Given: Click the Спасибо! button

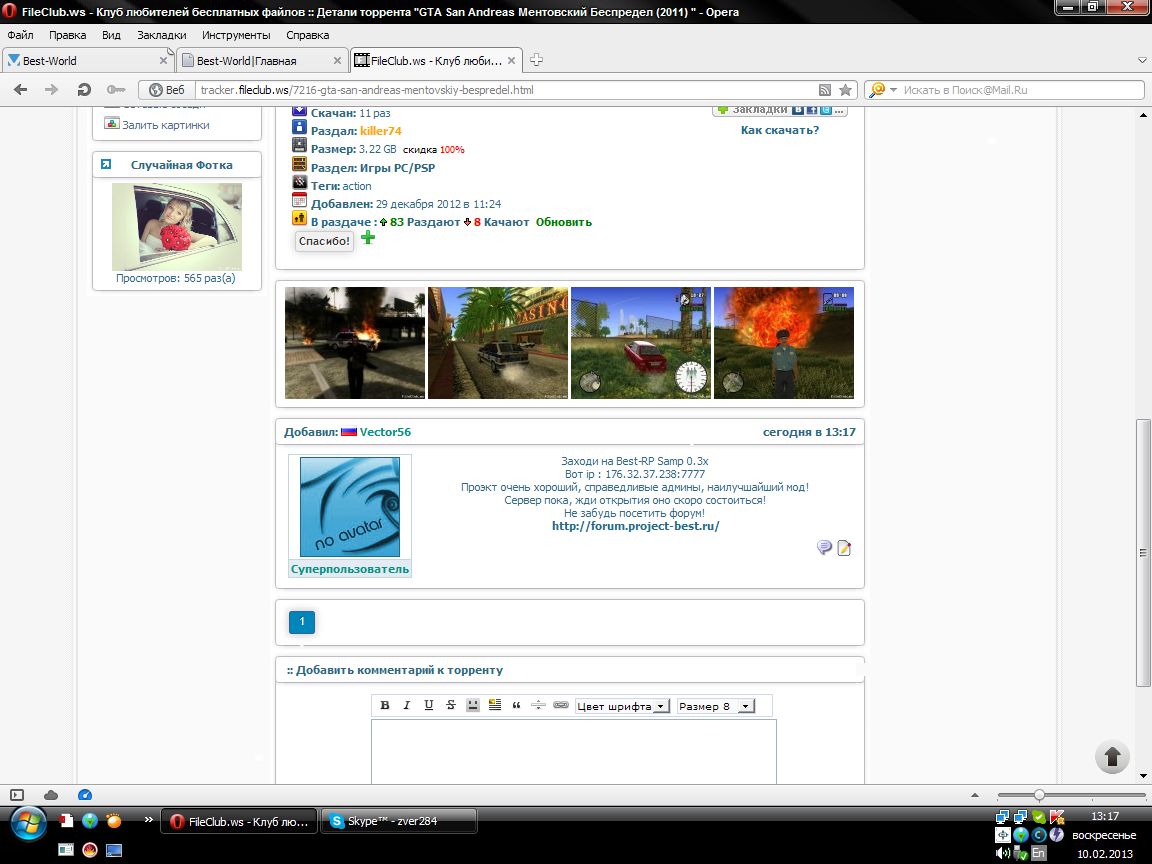Looking at the screenshot, I should [324, 241].
